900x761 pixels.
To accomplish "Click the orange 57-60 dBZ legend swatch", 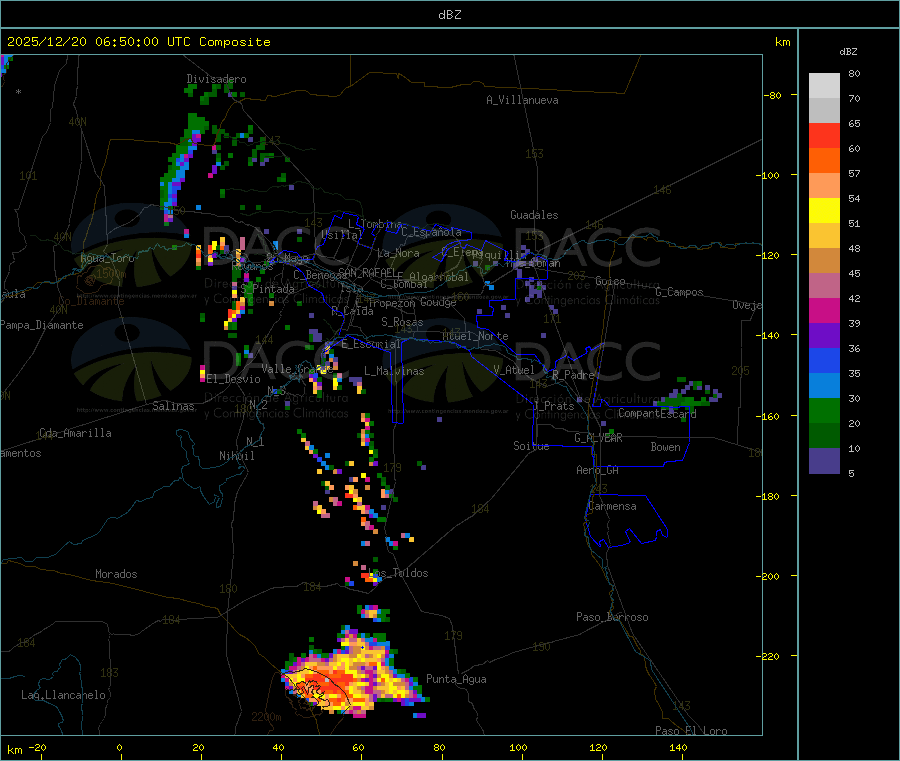I will [x=824, y=161].
